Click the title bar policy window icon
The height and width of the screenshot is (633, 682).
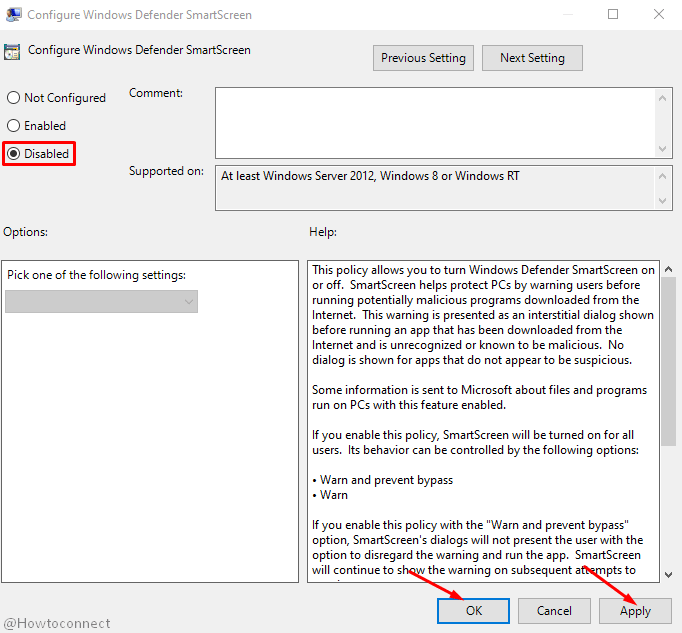[13, 15]
